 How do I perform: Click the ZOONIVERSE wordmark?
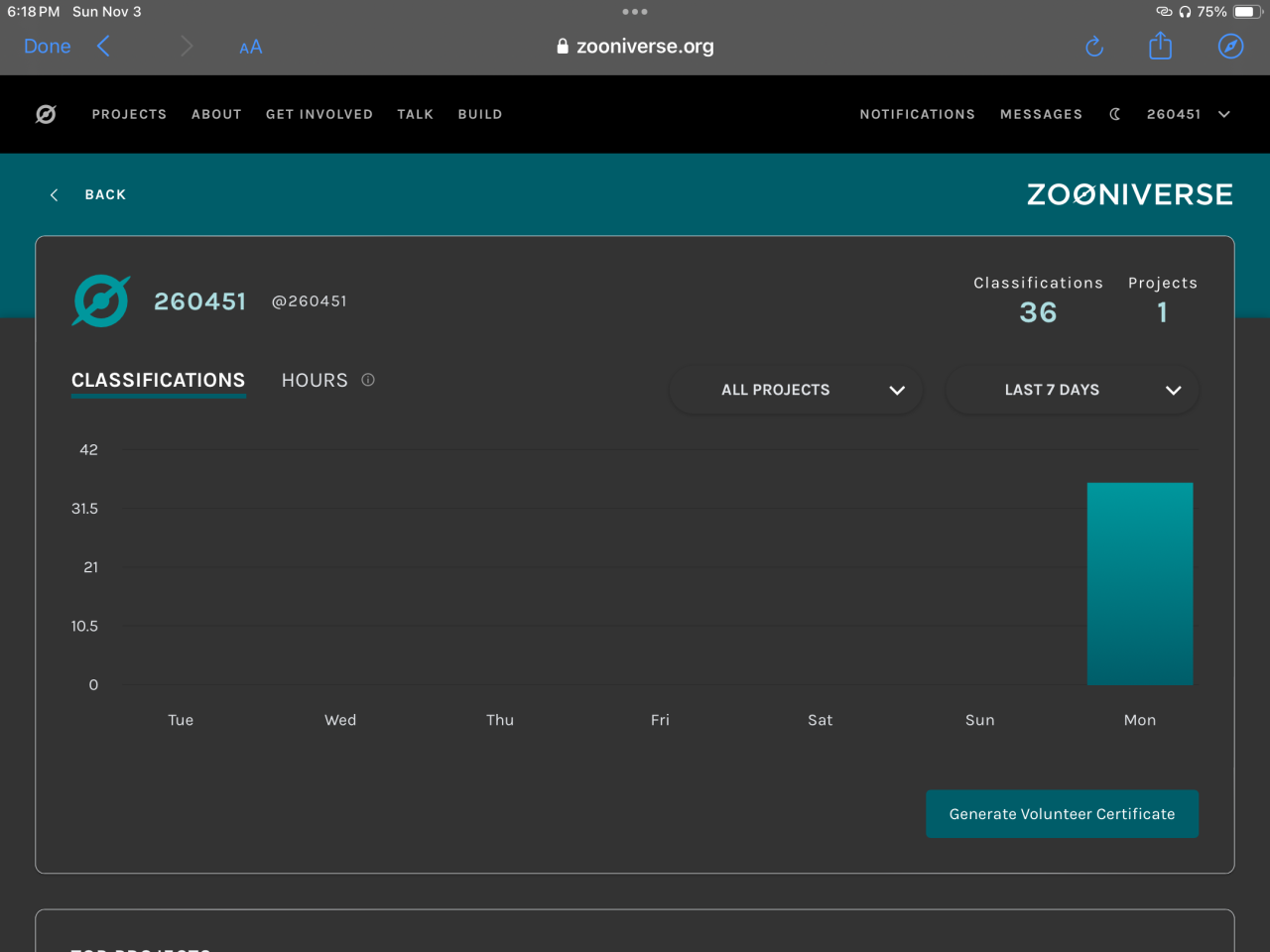pos(1130,194)
